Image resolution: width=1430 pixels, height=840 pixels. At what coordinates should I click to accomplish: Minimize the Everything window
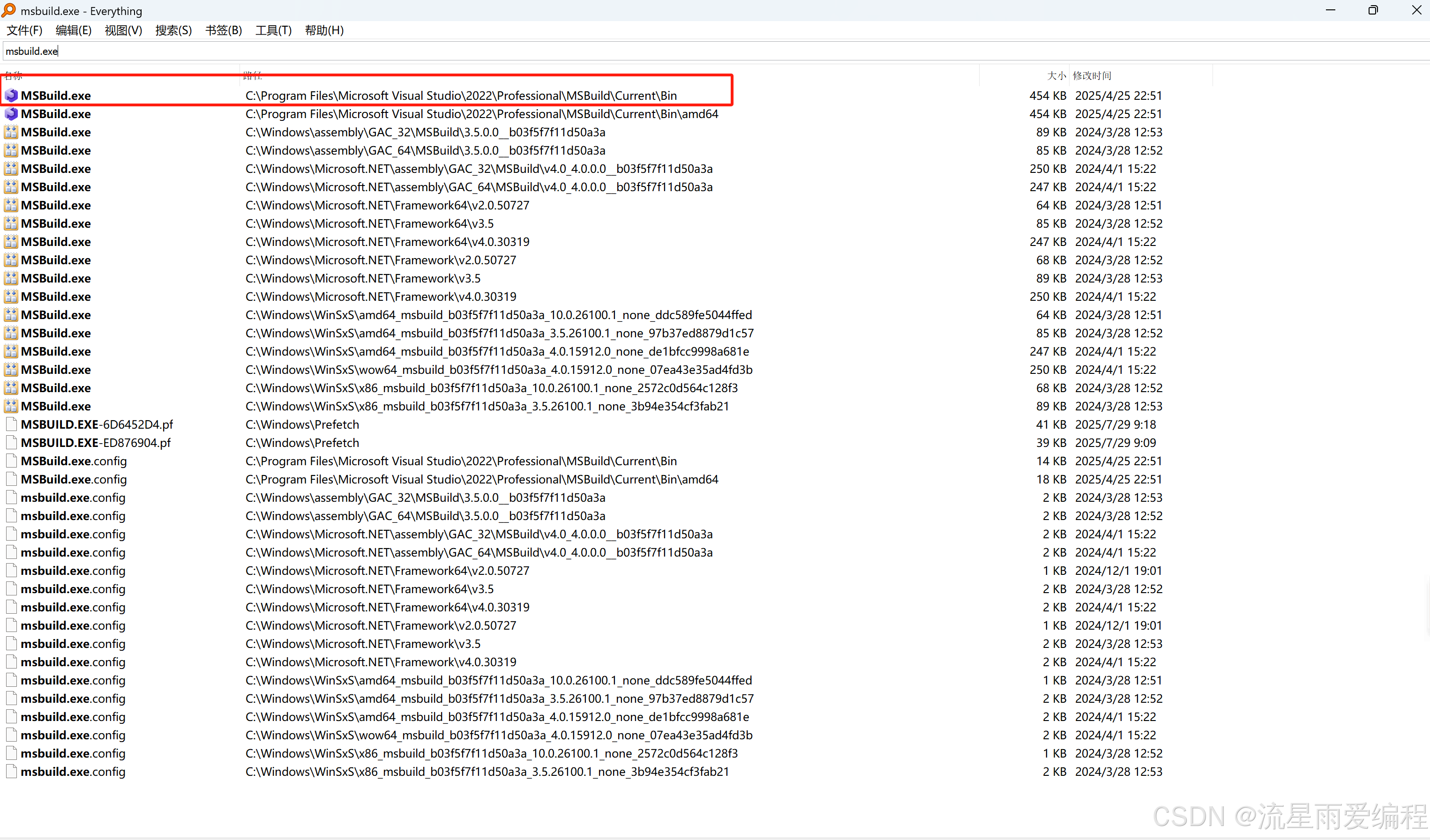click(x=1331, y=10)
